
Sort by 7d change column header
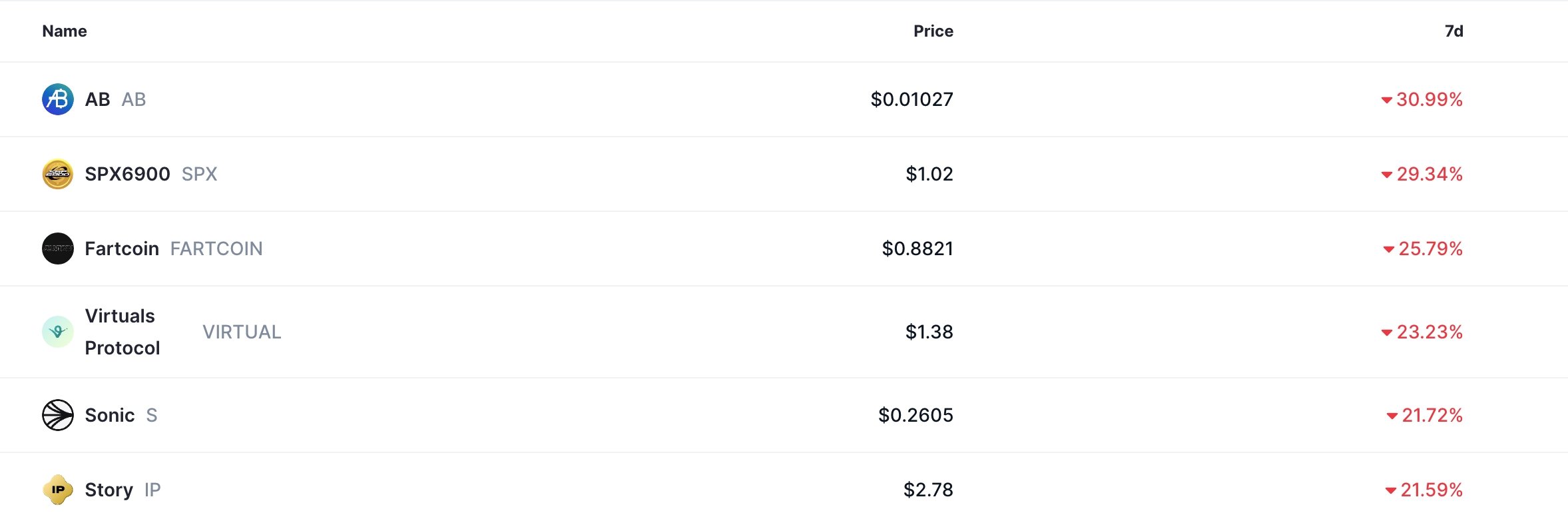pos(1453,31)
